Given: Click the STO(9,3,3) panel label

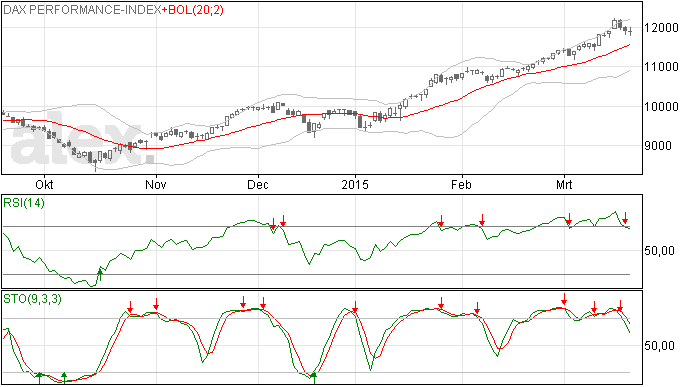Looking at the screenshot, I should click(32, 299).
